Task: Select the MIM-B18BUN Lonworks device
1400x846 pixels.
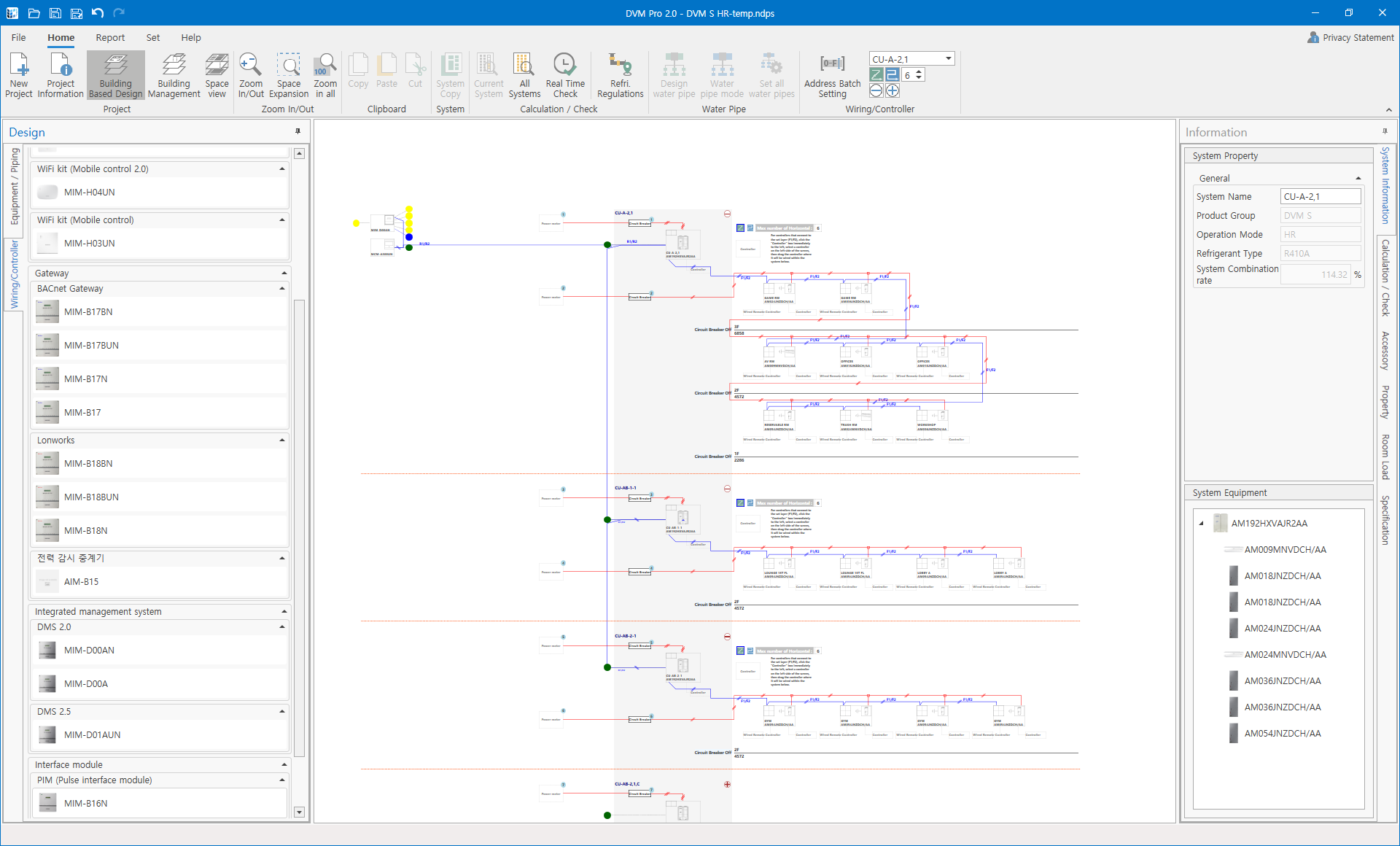Action: pyautogui.click(x=160, y=497)
